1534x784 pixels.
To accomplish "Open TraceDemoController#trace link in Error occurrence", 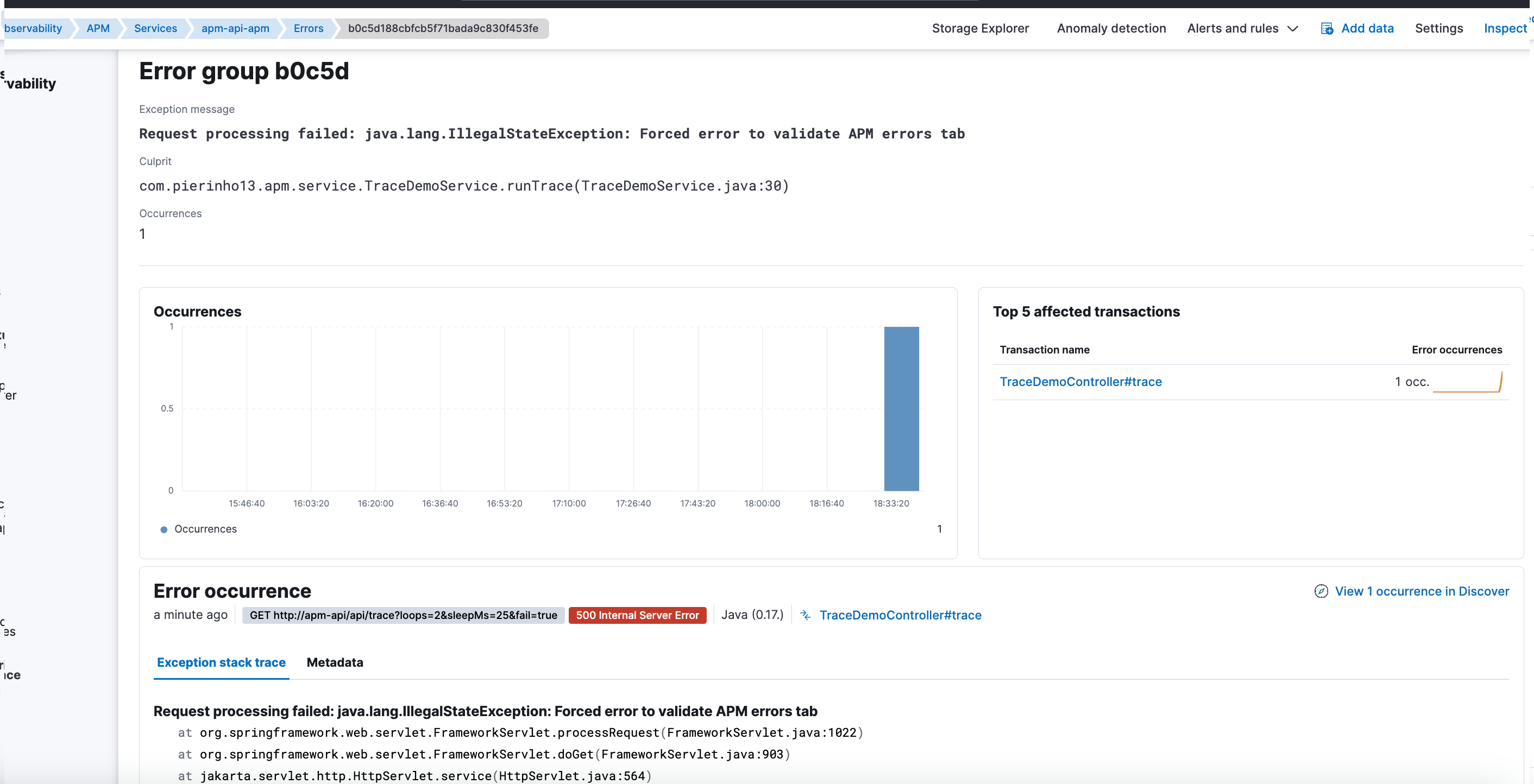I will pos(901,615).
